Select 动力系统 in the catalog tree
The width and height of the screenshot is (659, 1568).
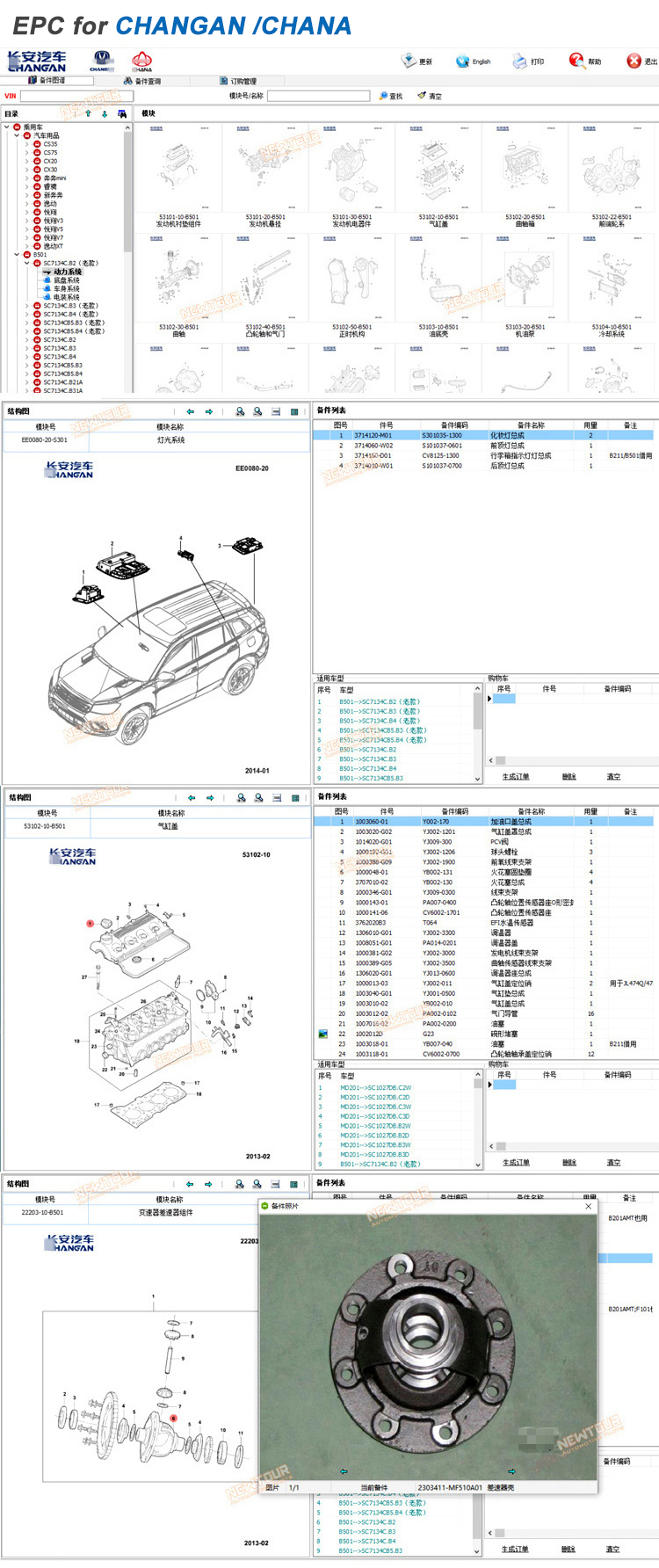click(67, 272)
